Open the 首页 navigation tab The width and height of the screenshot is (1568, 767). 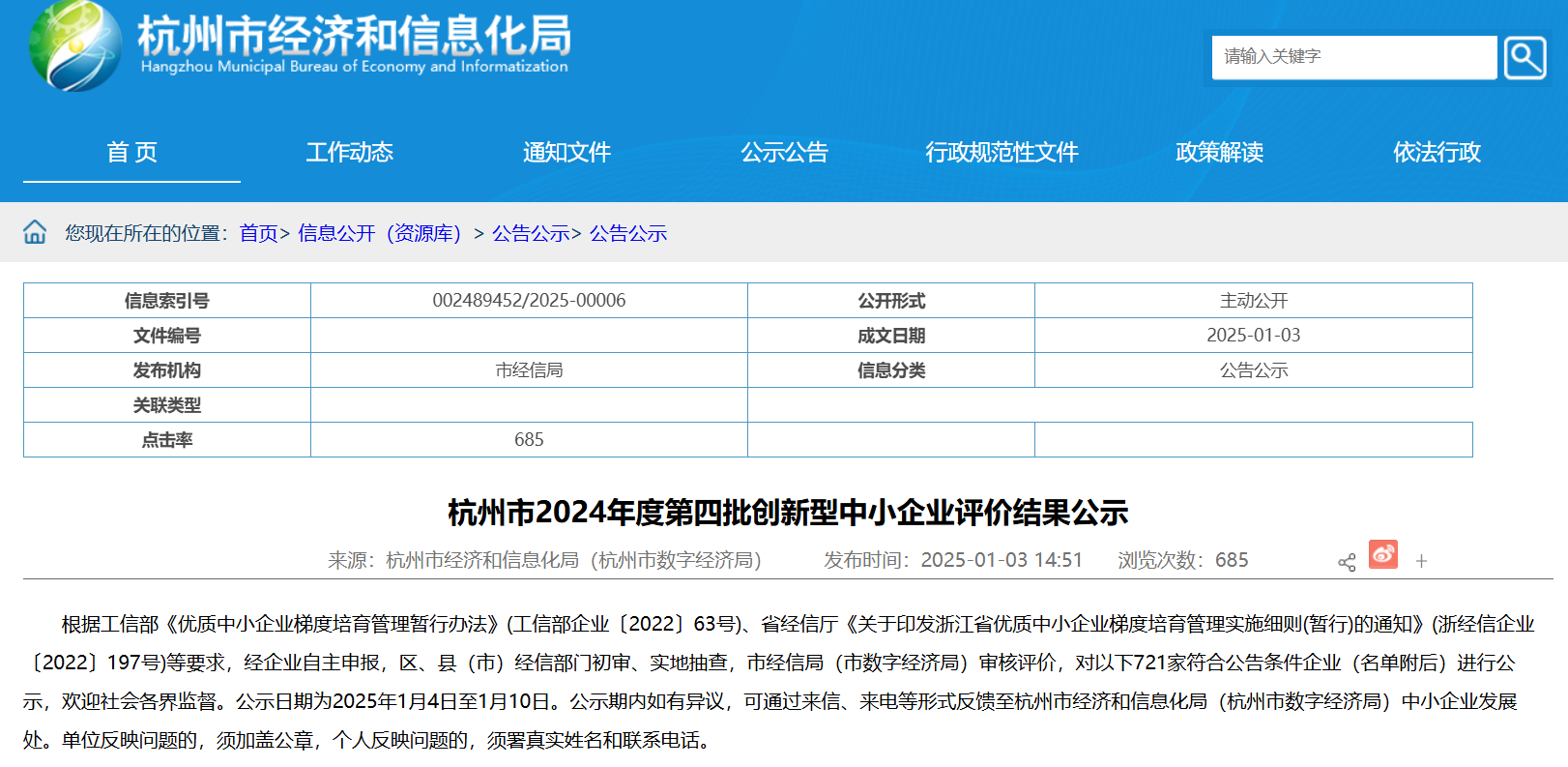(131, 152)
